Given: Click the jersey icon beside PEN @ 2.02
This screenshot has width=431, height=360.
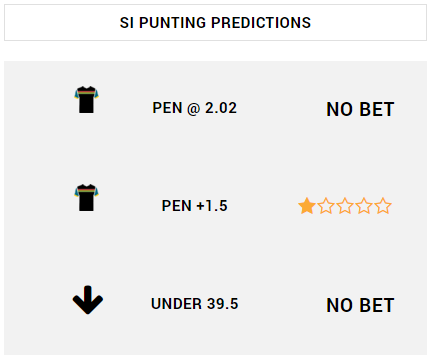Looking at the screenshot, I should click(86, 100).
